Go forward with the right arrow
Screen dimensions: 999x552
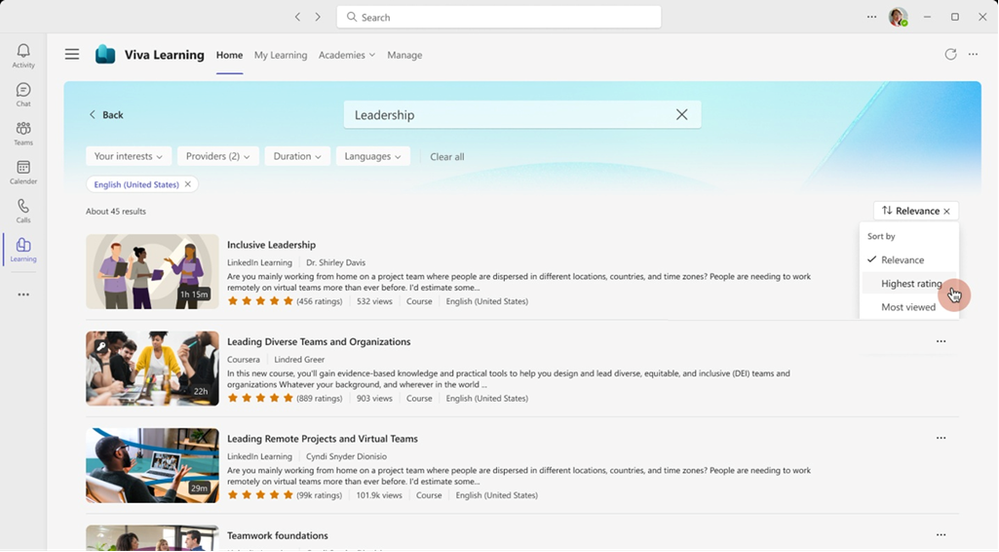point(318,17)
